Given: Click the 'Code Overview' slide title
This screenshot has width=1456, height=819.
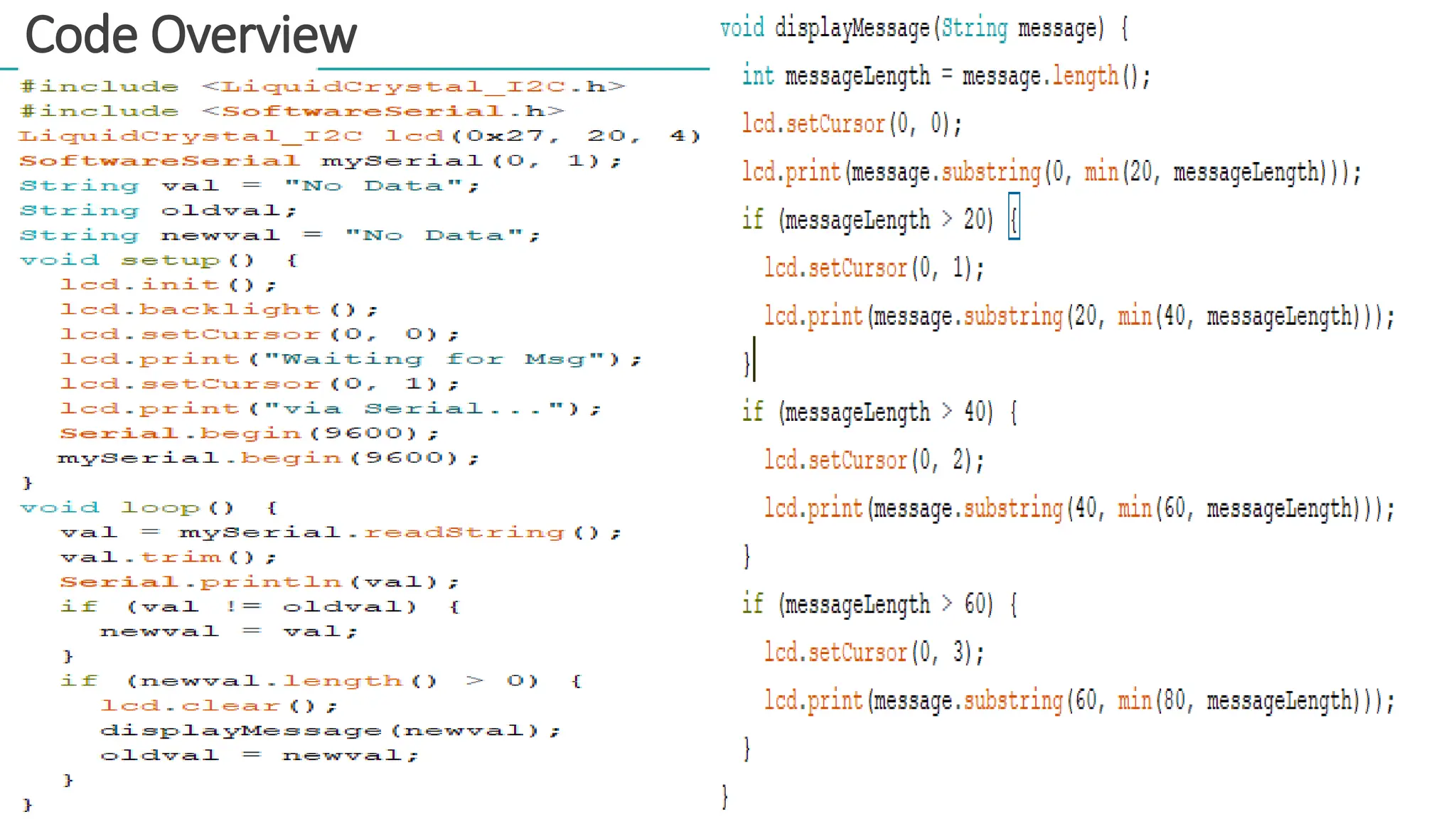Looking at the screenshot, I should [191, 34].
